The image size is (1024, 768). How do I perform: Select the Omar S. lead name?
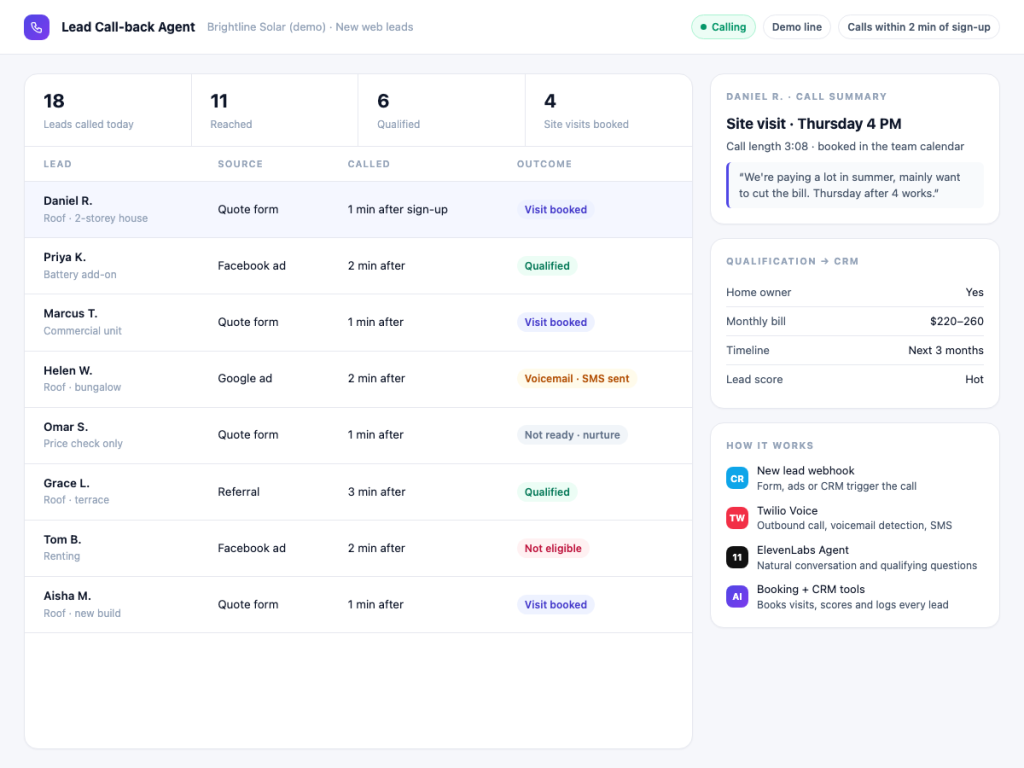coord(65,426)
